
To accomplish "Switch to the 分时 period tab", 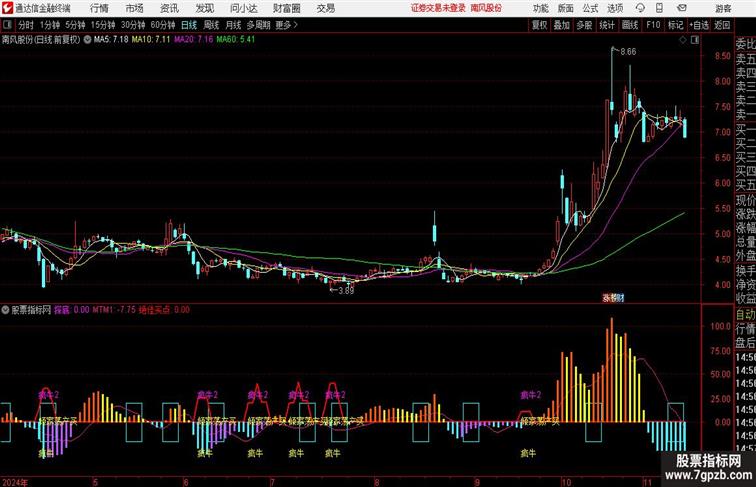I will tap(26, 25).
